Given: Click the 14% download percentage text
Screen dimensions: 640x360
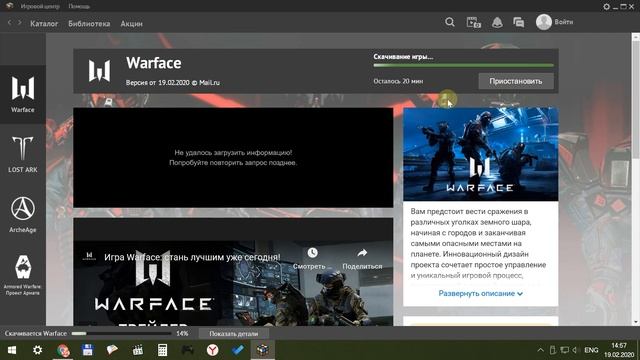Looking at the screenshot, I should pyautogui.click(x=182, y=333).
